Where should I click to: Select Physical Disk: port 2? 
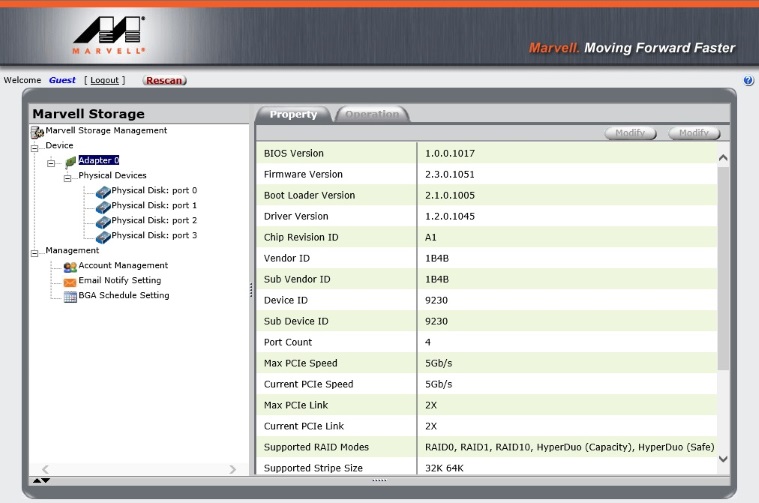[x=154, y=220]
